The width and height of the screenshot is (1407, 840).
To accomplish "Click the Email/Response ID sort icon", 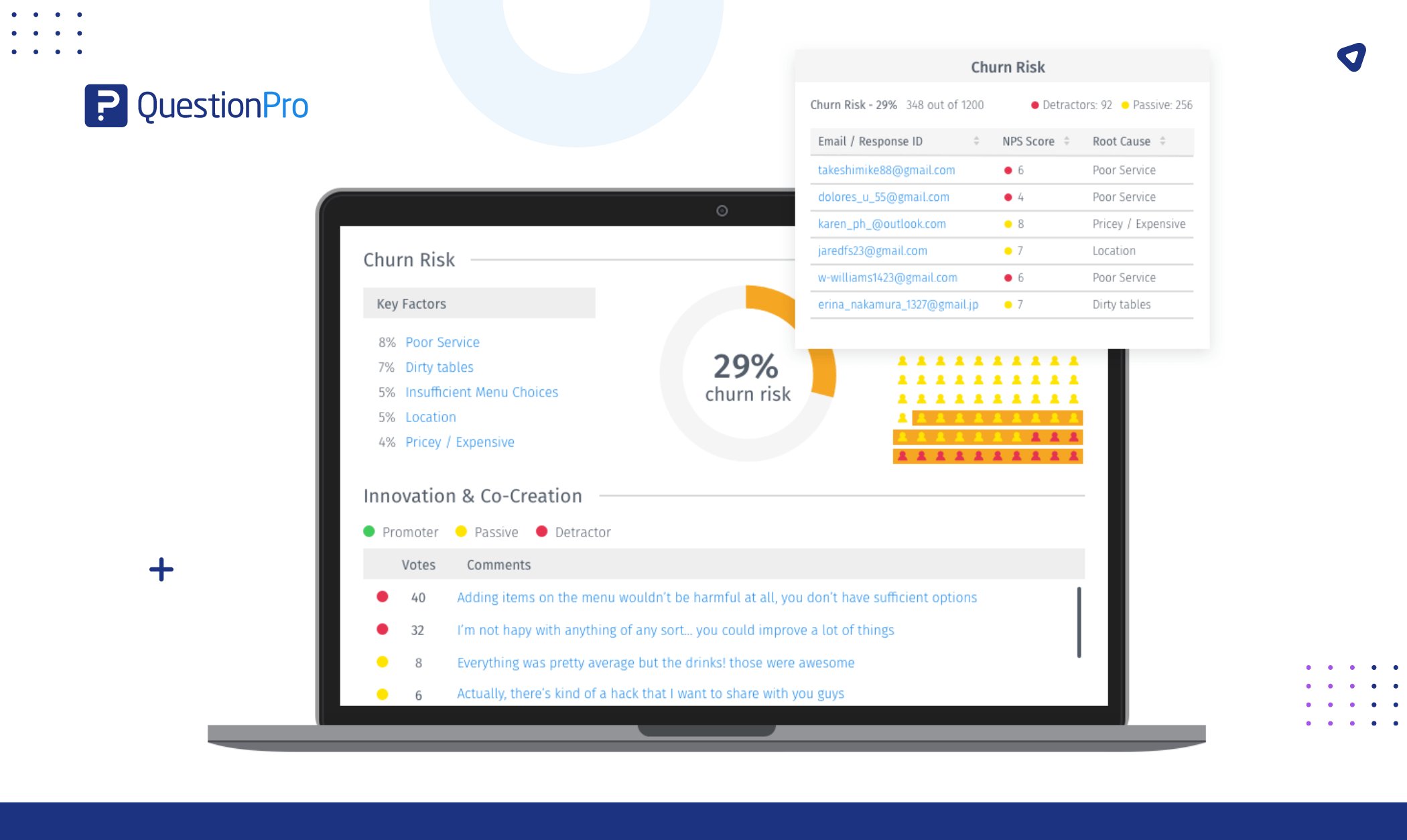I will [x=979, y=141].
